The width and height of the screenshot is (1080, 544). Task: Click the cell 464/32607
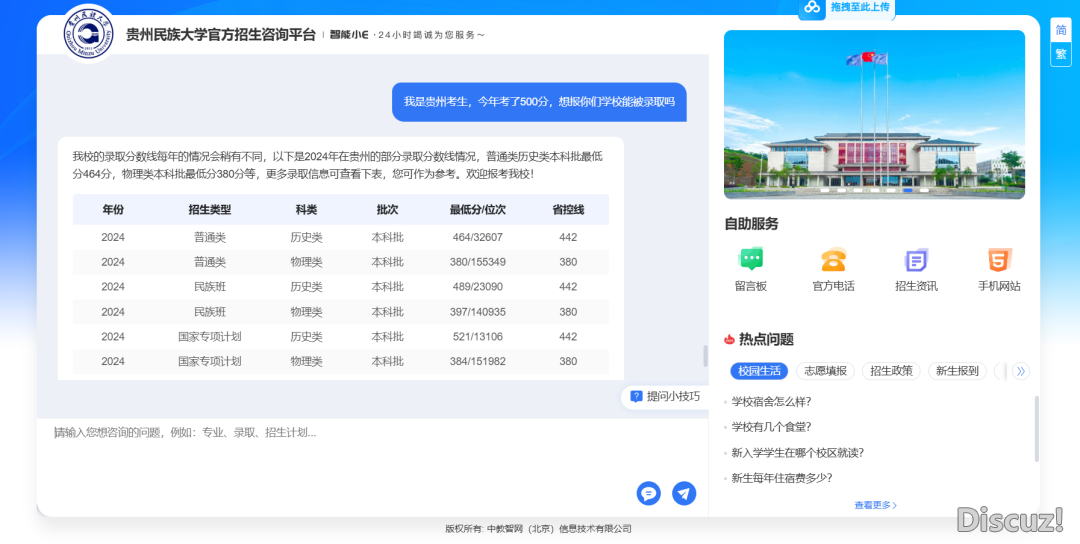478,237
